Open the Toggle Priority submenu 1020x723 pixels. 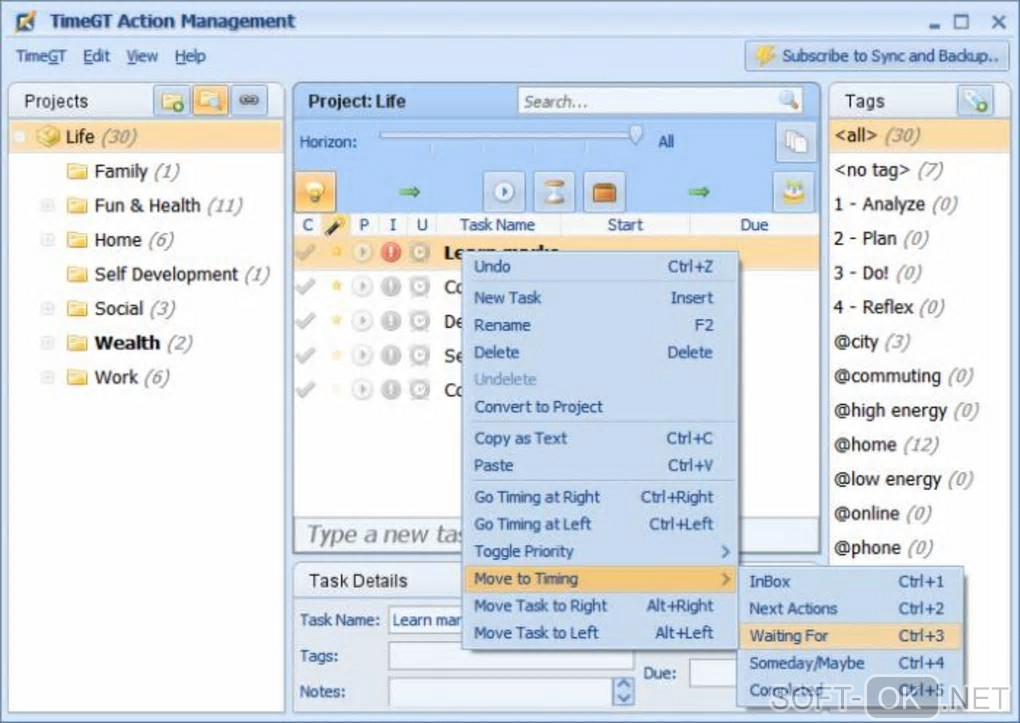pos(600,551)
